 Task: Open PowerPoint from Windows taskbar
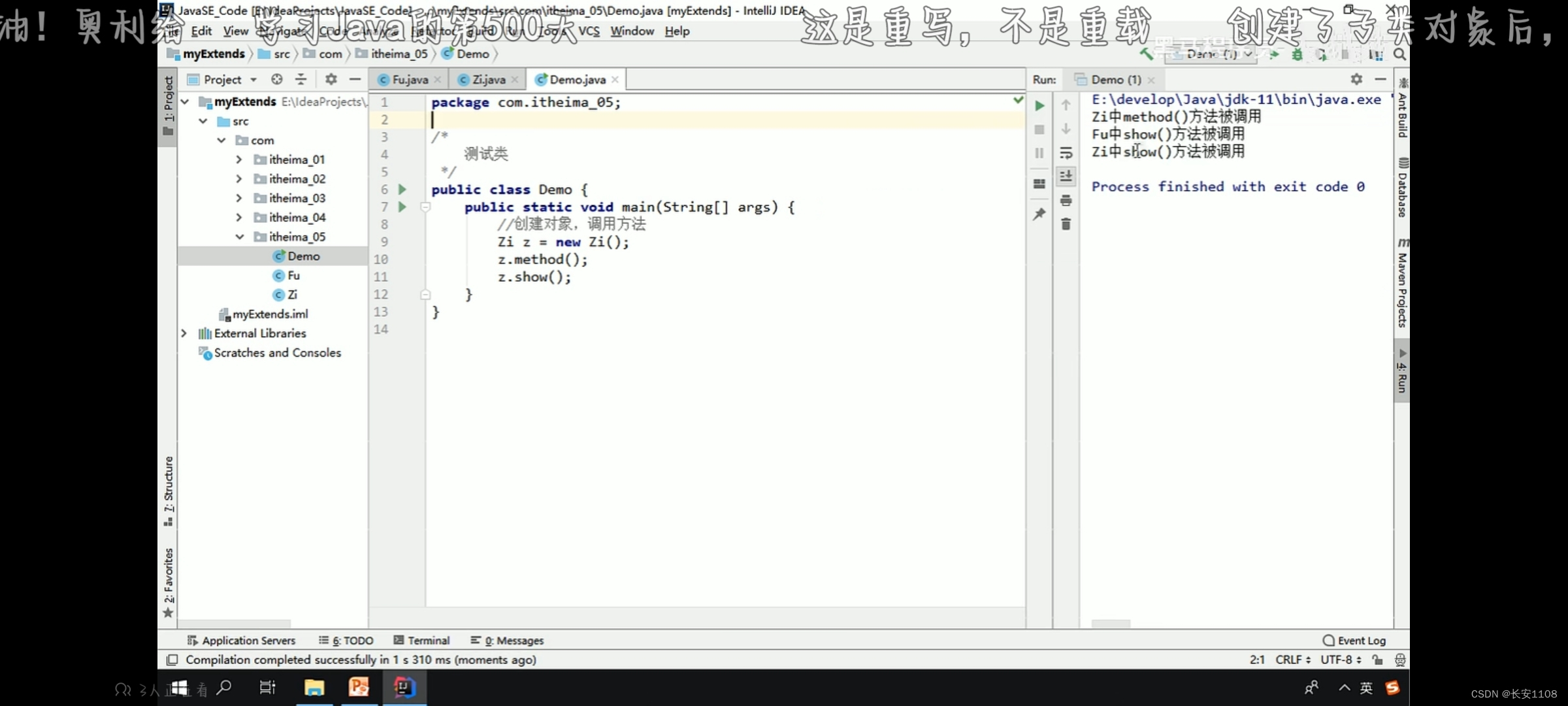point(359,688)
